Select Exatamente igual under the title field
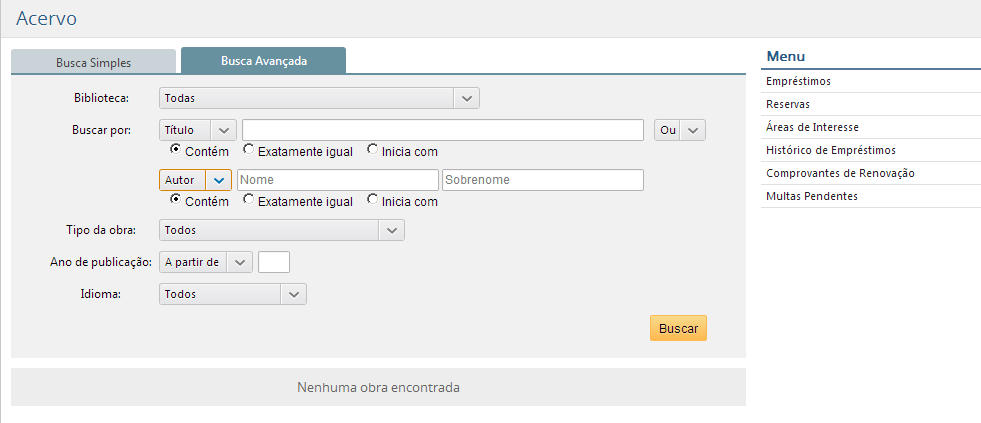981x423 pixels. click(x=248, y=150)
